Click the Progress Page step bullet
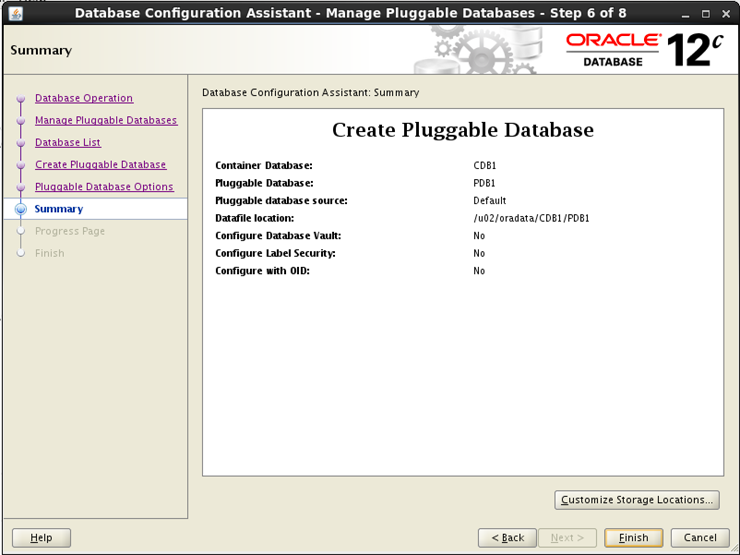740x555 pixels. point(21,231)
